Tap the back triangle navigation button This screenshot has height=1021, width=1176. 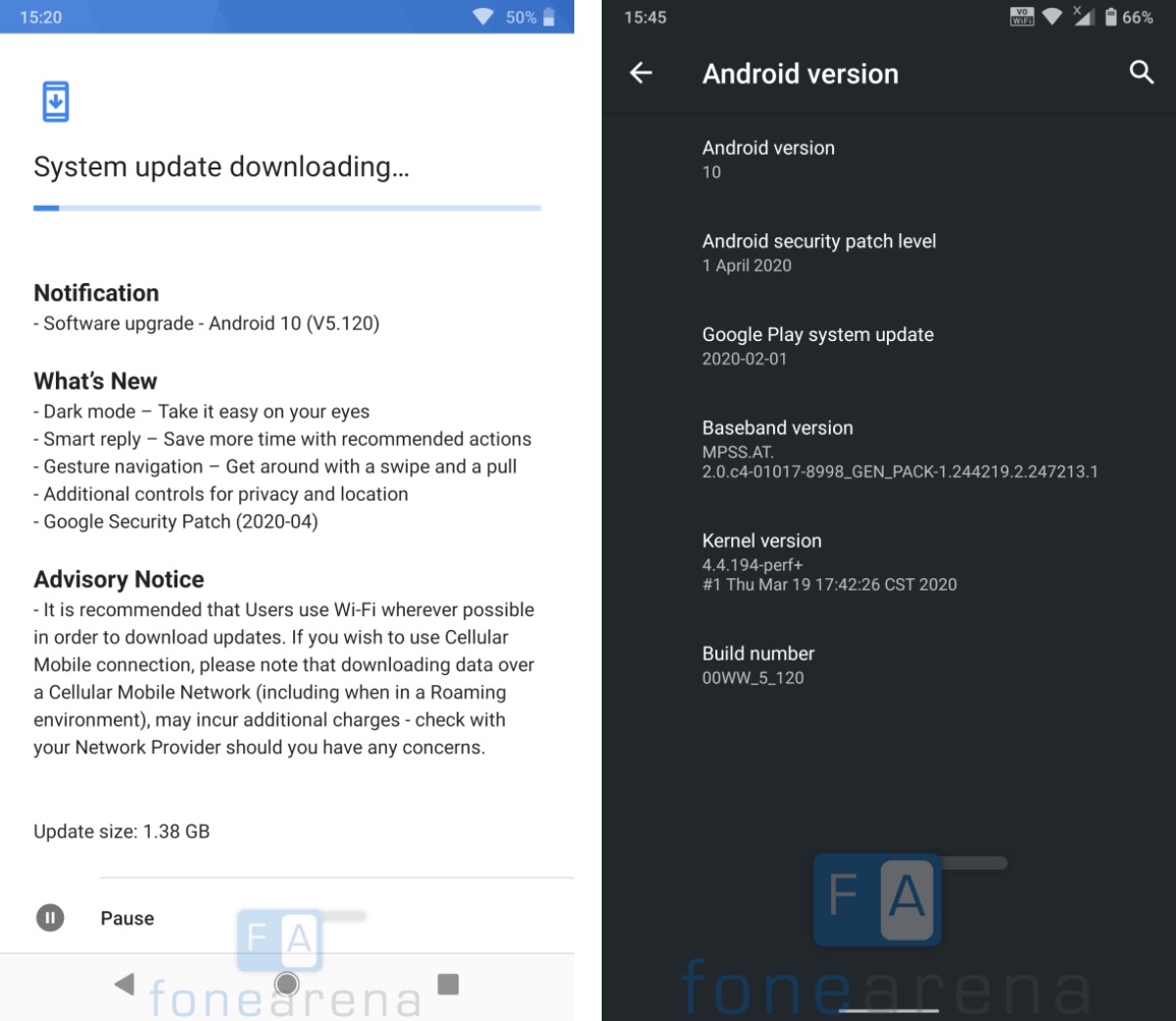point(124,984)
